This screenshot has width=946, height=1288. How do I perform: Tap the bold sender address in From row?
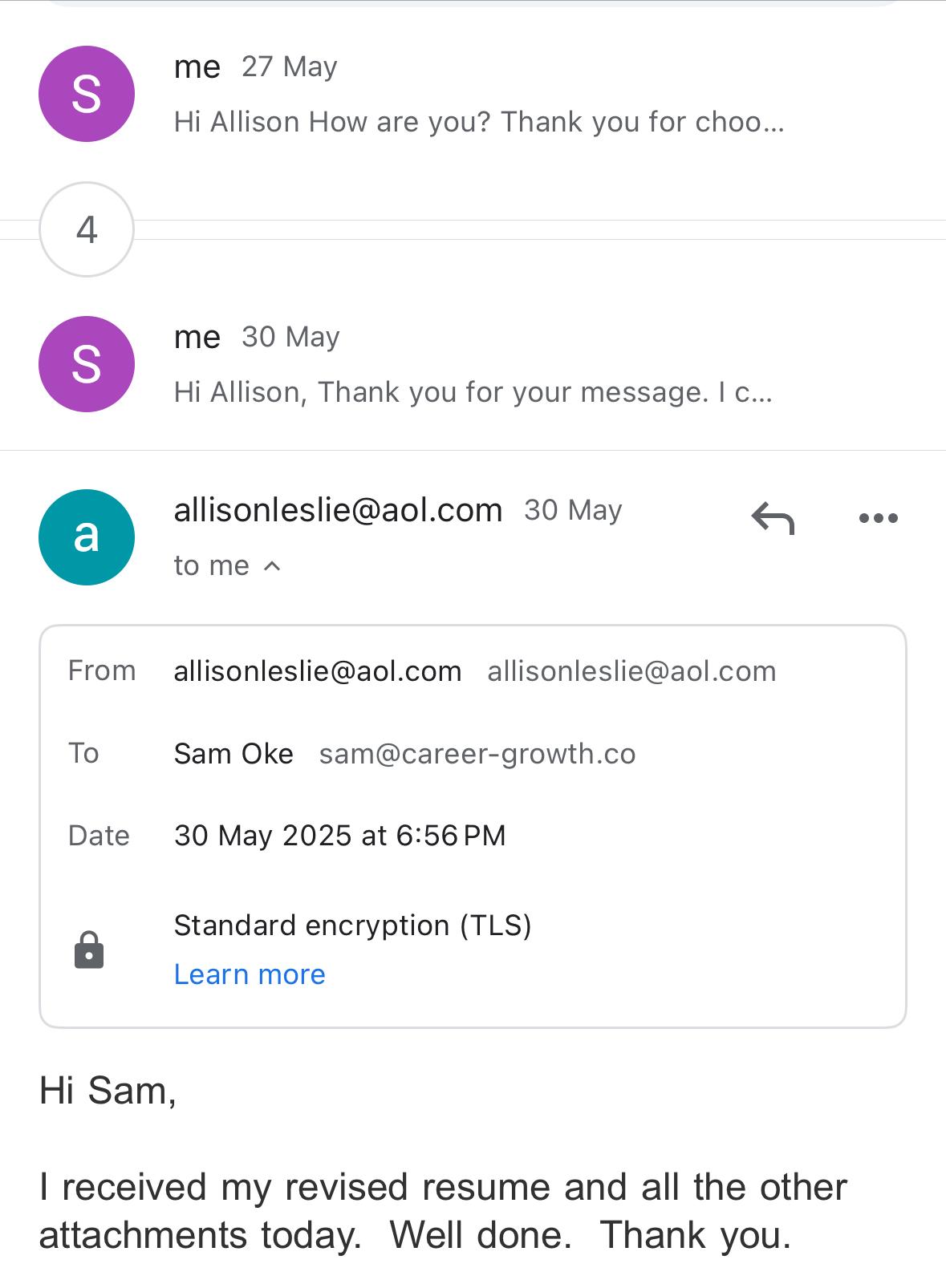pos(318,671)
